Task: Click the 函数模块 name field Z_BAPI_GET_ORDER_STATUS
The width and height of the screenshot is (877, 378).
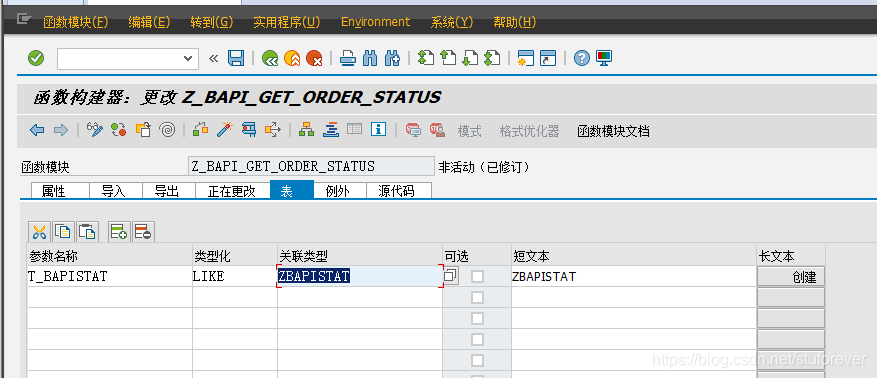Action: click(311, 167)
